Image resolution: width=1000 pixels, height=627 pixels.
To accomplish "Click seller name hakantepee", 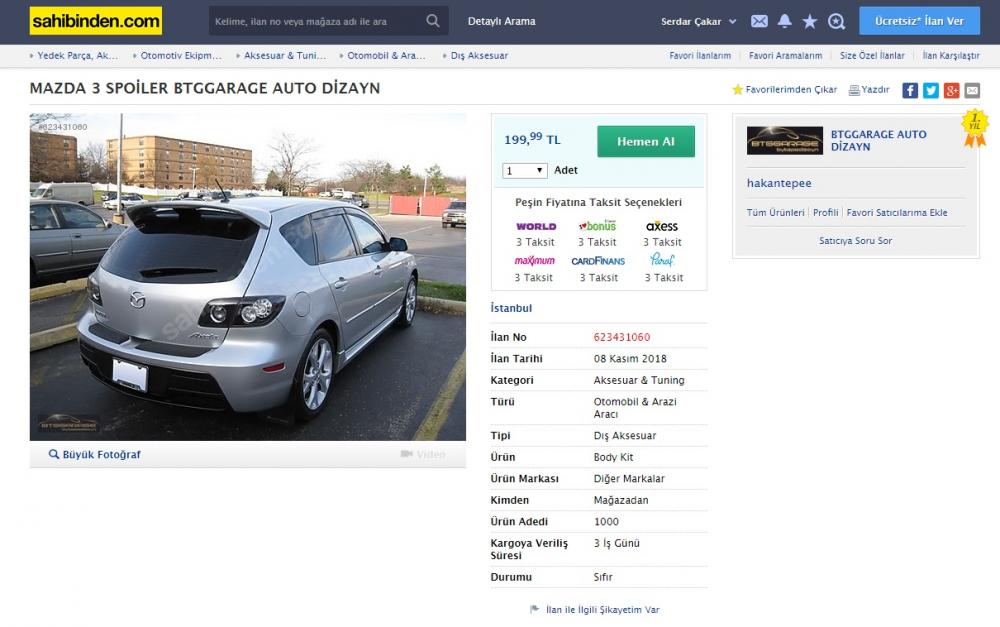I will (779, 183).
